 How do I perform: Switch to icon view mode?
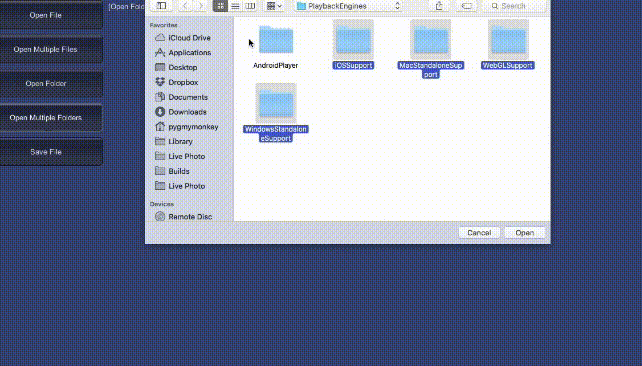tap(220, 6)
